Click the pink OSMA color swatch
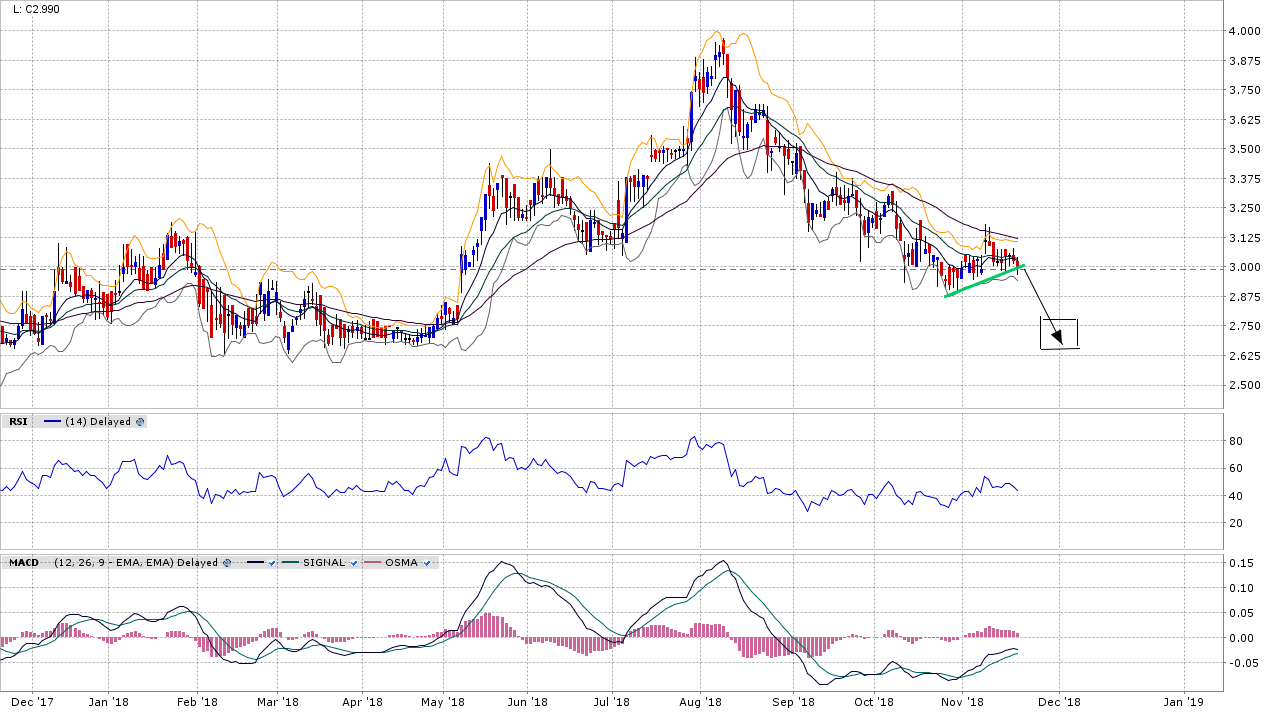The width and height of the screenshot is (1269, 716). (374, 563)
